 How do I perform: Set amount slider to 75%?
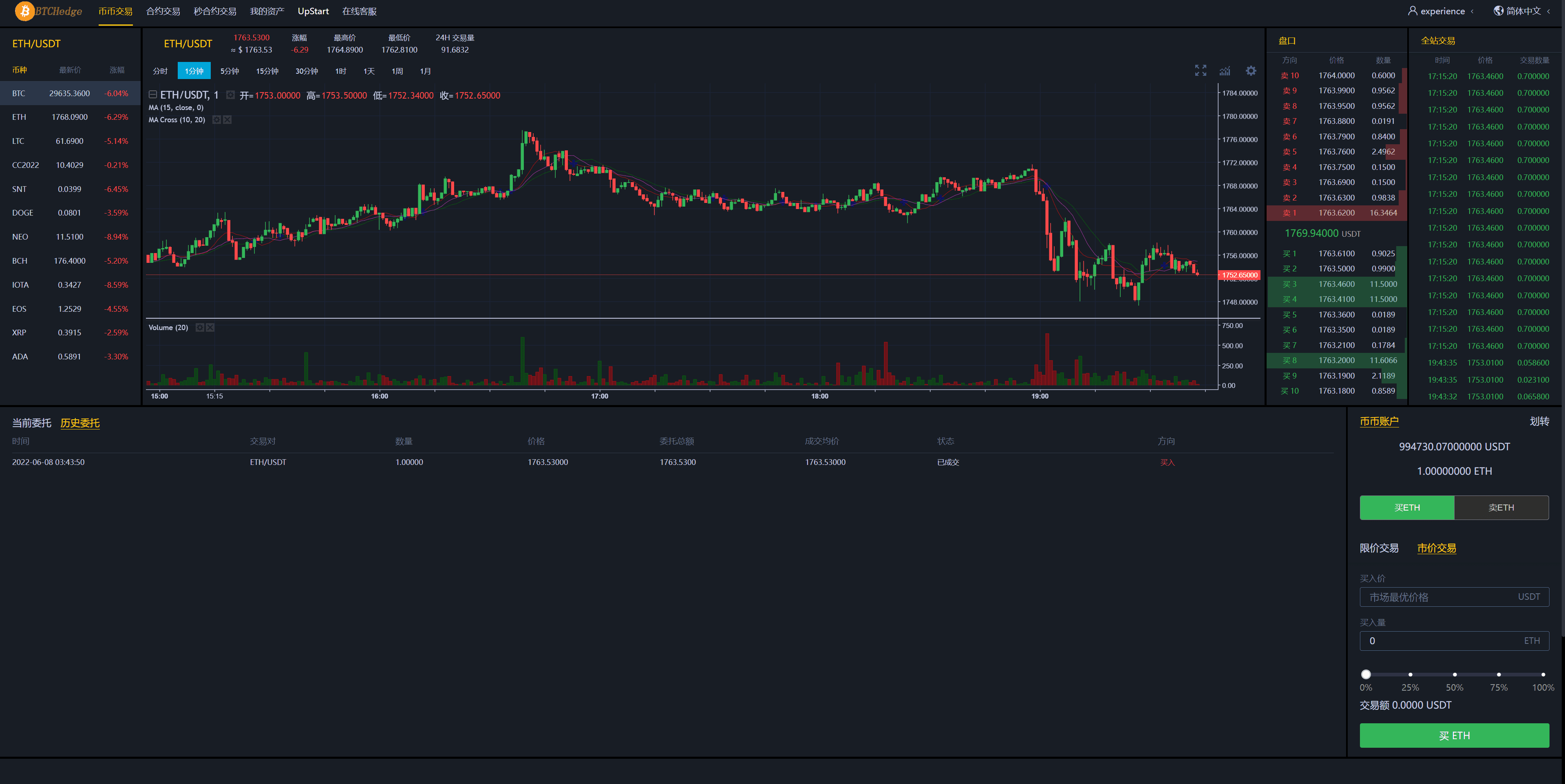pyautogui.click(x=1499, y=674)
